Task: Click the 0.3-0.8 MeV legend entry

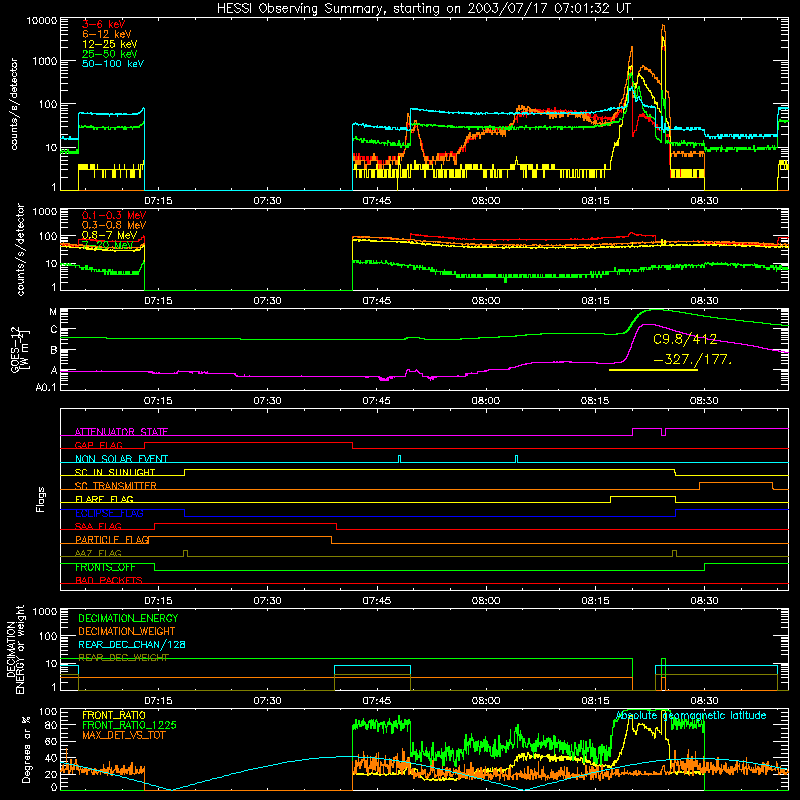Action: click(x=114, y=225)
